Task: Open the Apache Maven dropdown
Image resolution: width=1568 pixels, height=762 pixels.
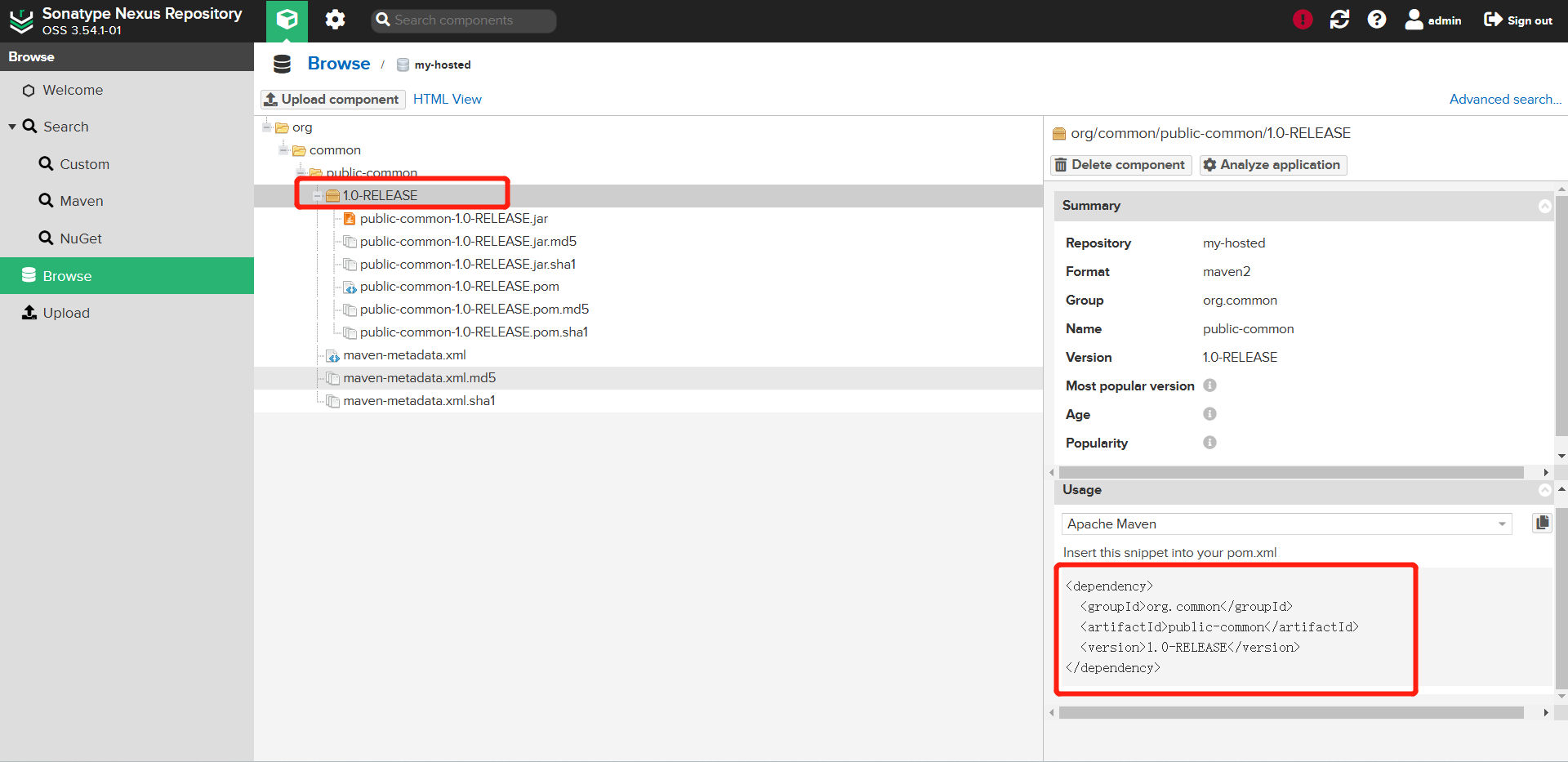Action: [x=1286, y=524]
